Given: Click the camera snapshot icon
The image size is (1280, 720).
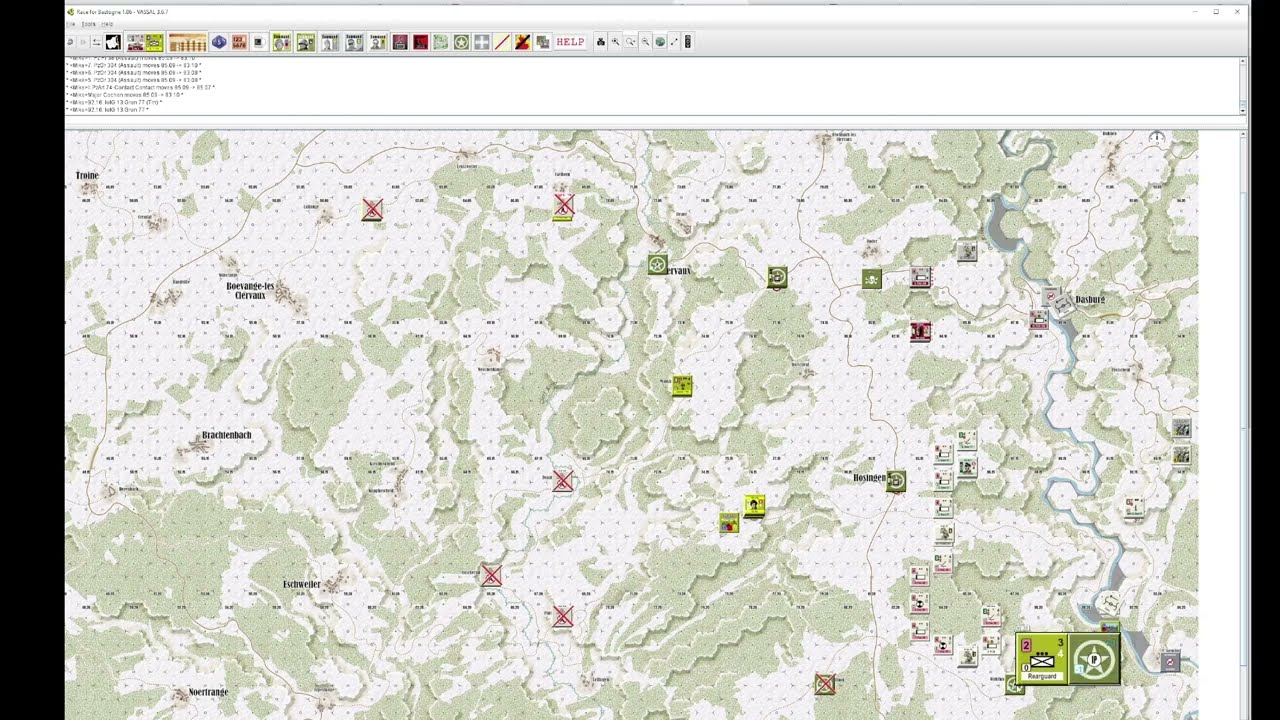Looking at the screenshot, I should 601,42.
